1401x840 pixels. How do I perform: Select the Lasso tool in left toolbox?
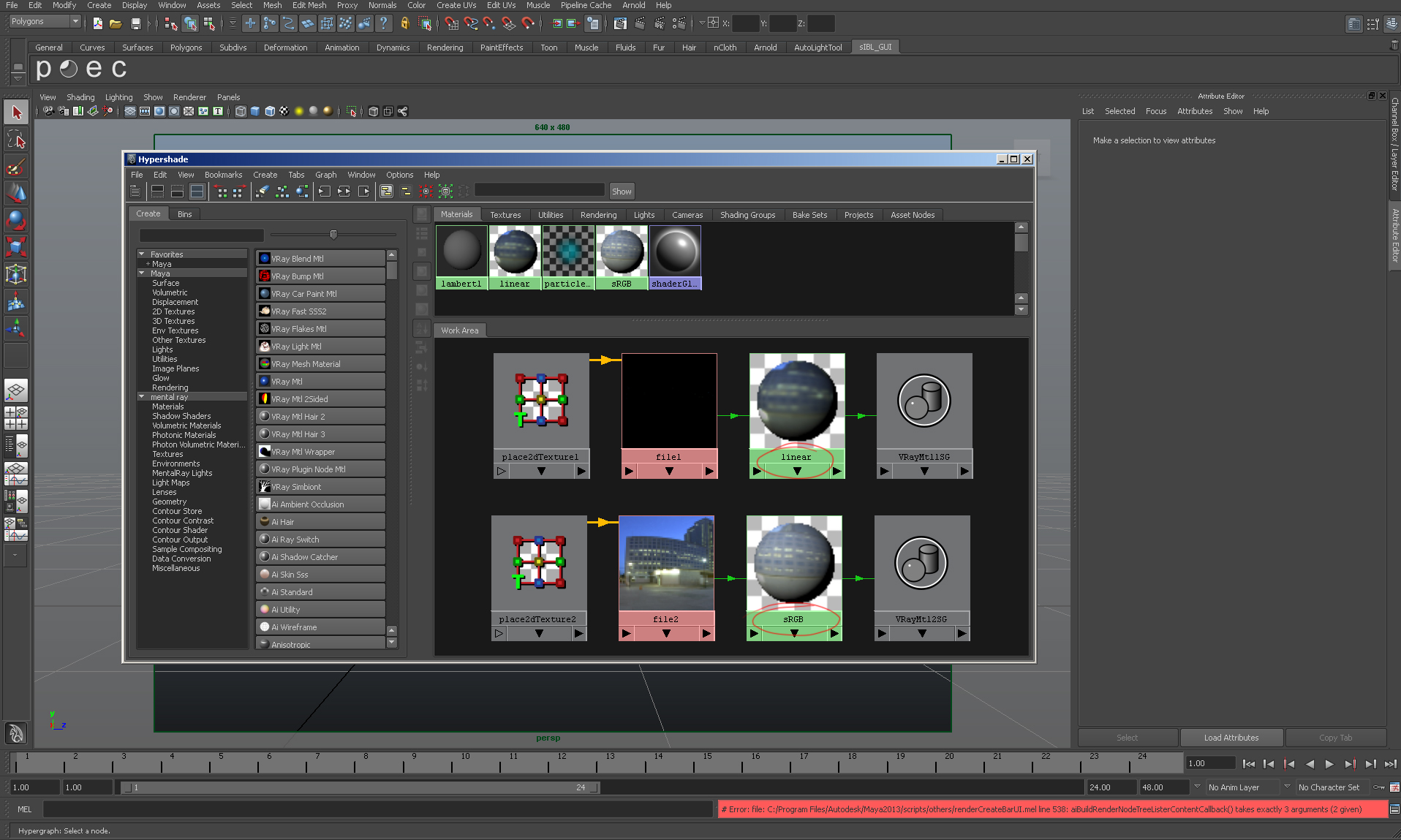click(16, 140)
